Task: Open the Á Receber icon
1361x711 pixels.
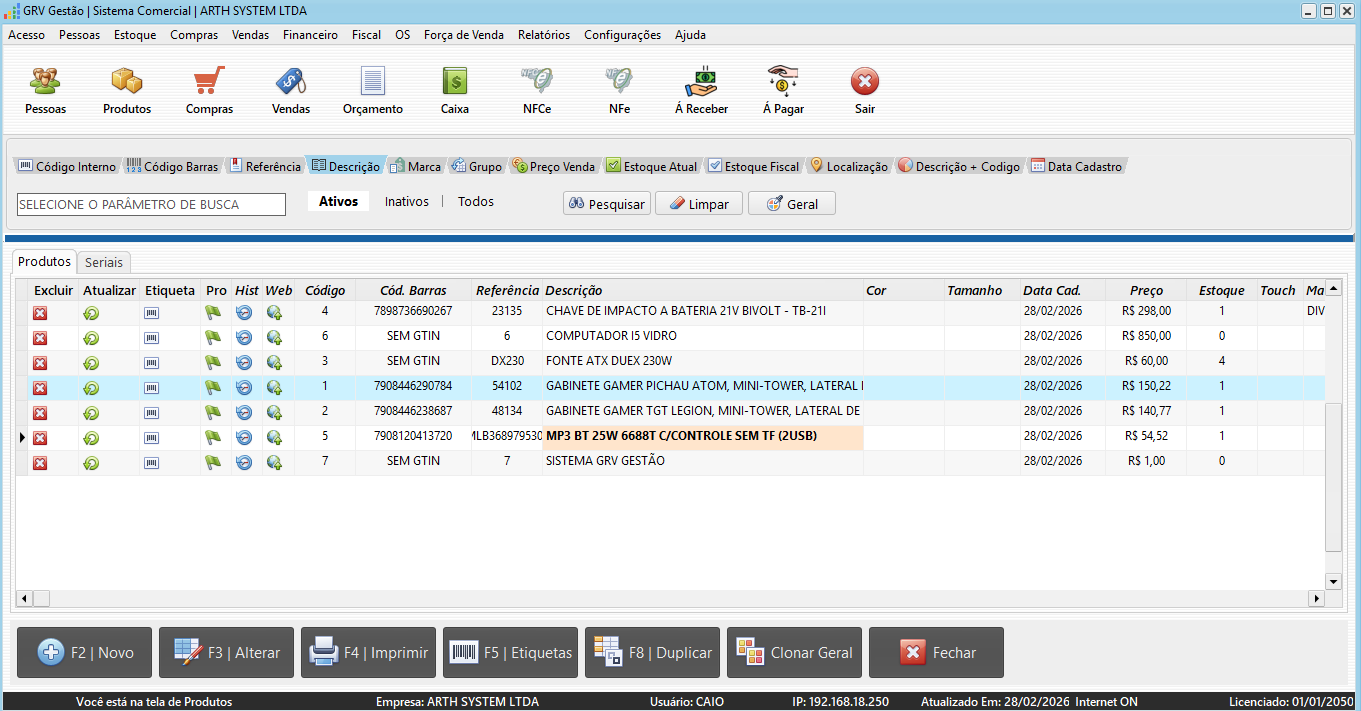Action: coord(701,81)
